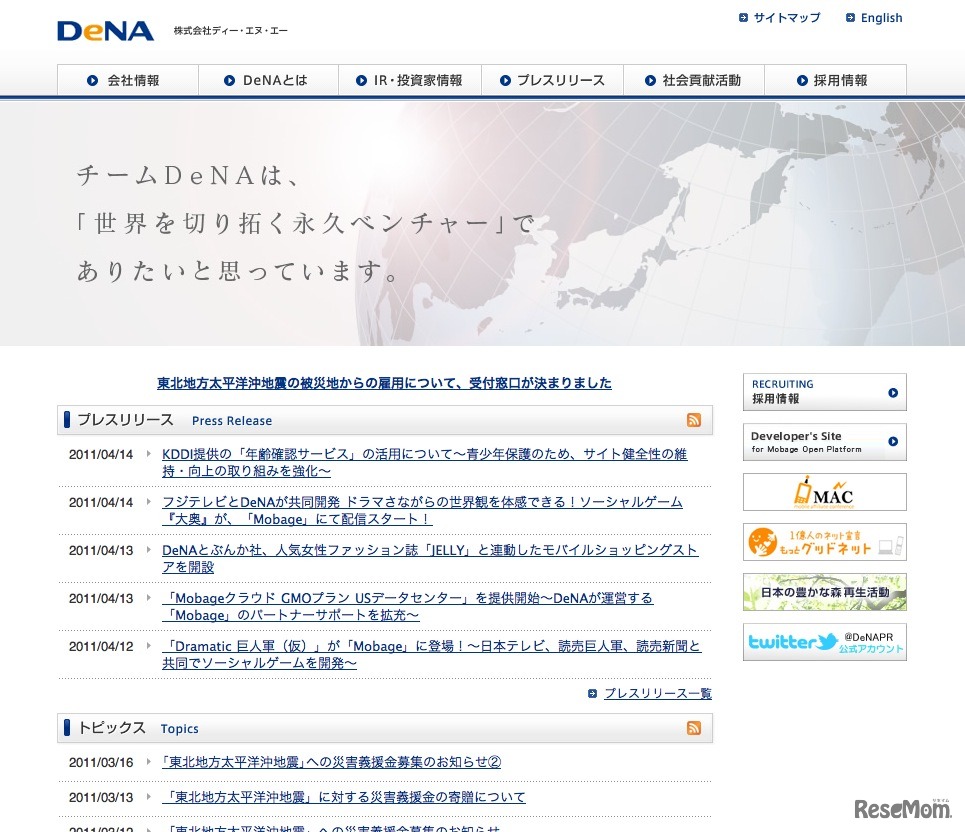Viewport: 965px width, 832px height.
Task: Open the Topics RSS feed icon
Action: tap(694, 728)
